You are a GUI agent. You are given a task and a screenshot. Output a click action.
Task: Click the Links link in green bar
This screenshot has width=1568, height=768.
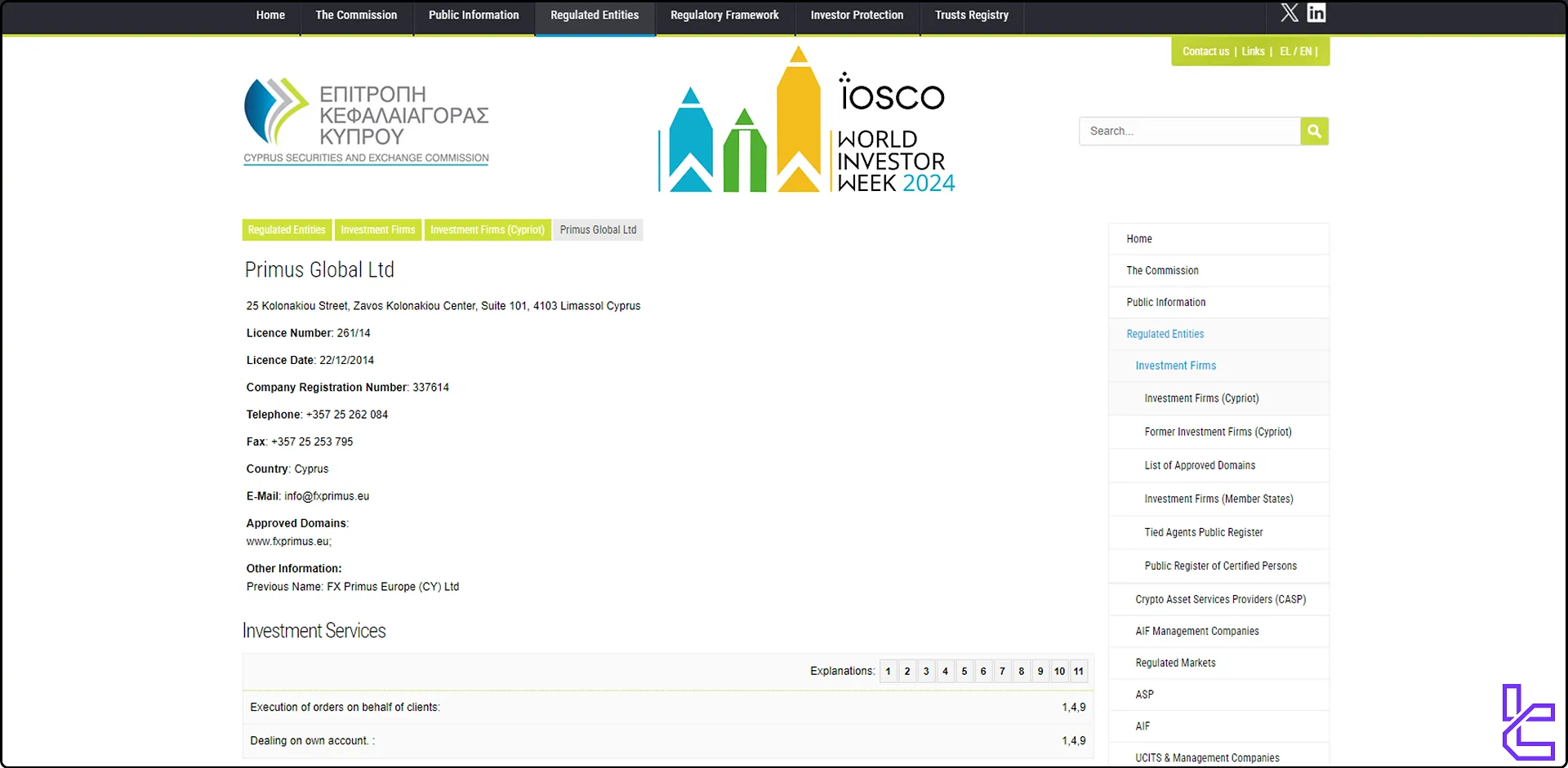1253,51
